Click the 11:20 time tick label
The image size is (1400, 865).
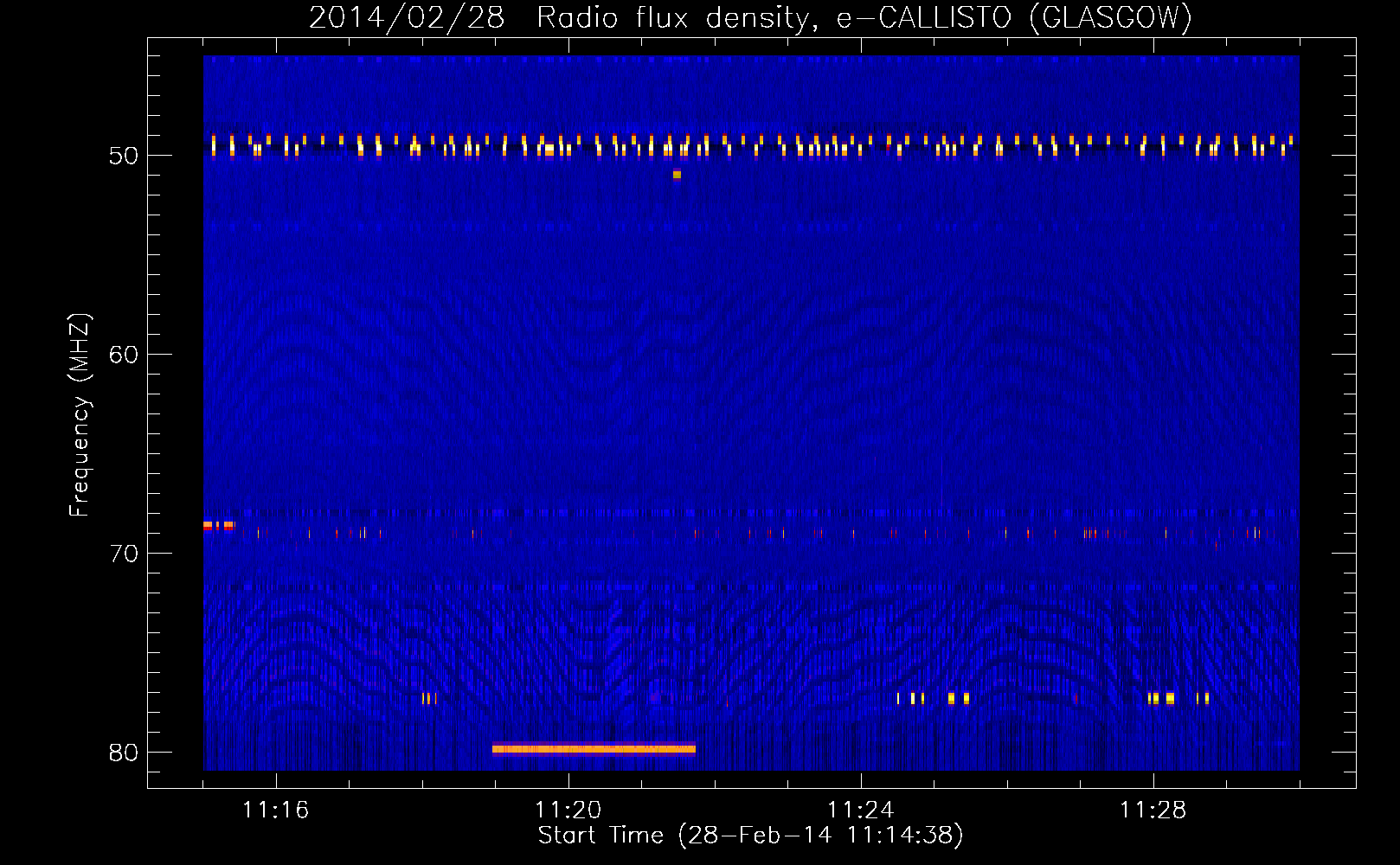pyautogui.click(x=568, y=811)
